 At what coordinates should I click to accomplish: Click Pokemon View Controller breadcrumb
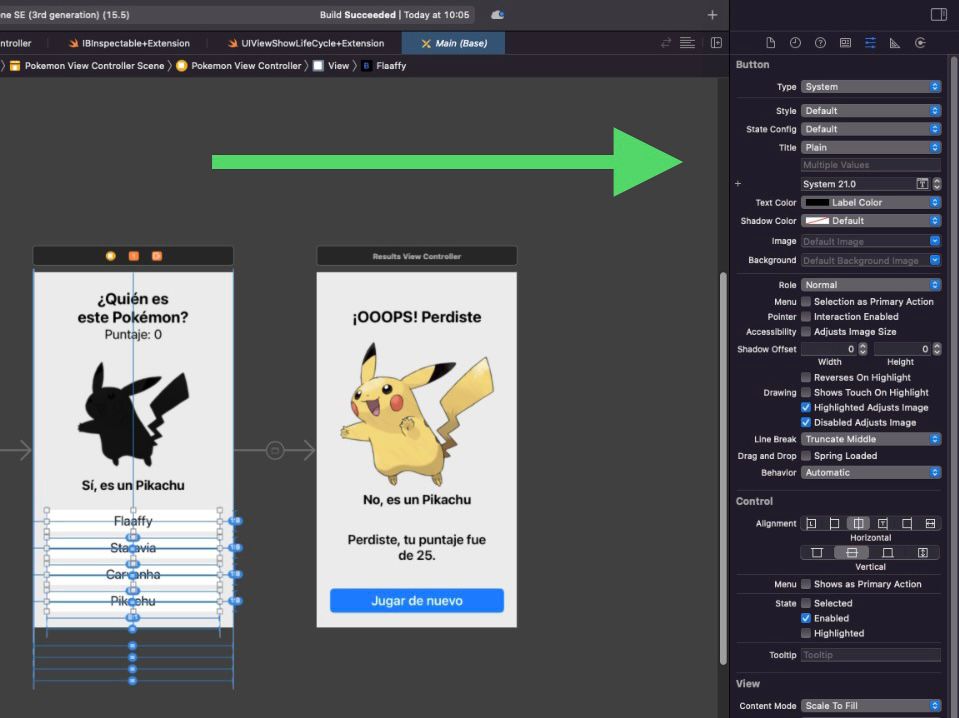point(239,65)
